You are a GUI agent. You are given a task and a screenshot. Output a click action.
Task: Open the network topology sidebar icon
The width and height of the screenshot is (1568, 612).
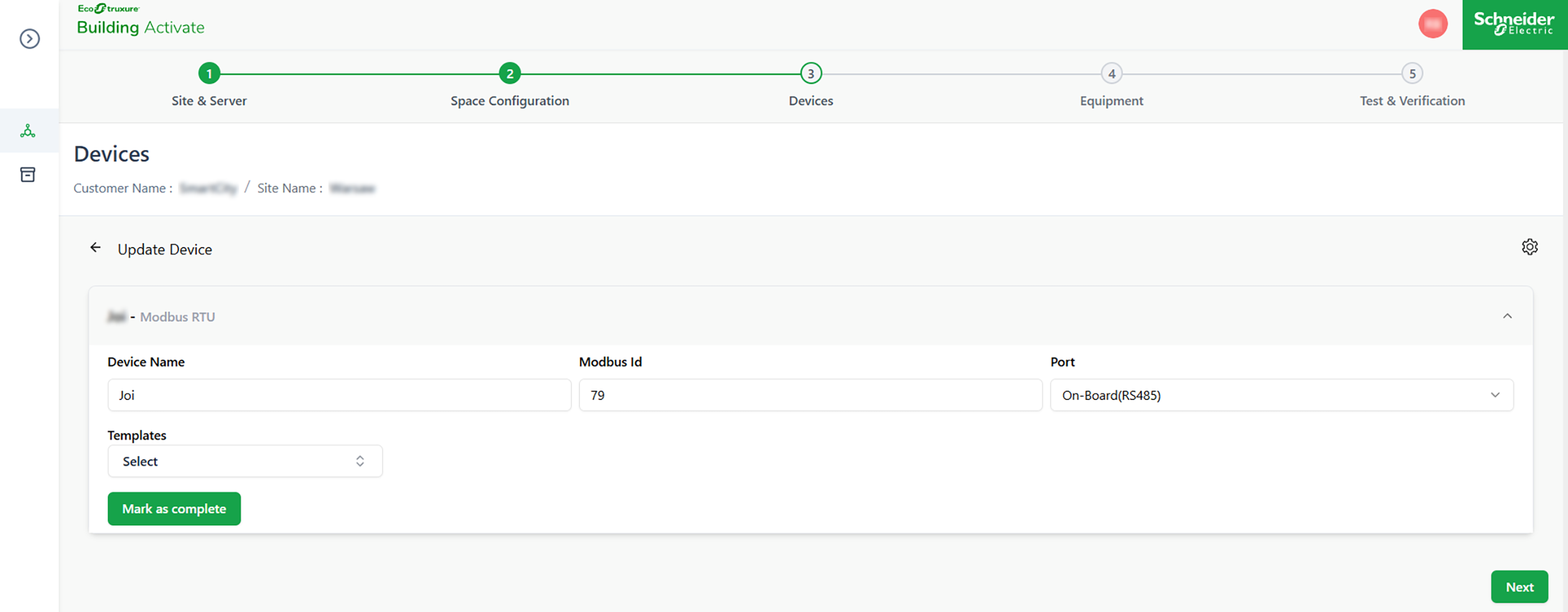click(x=28, y=131)
